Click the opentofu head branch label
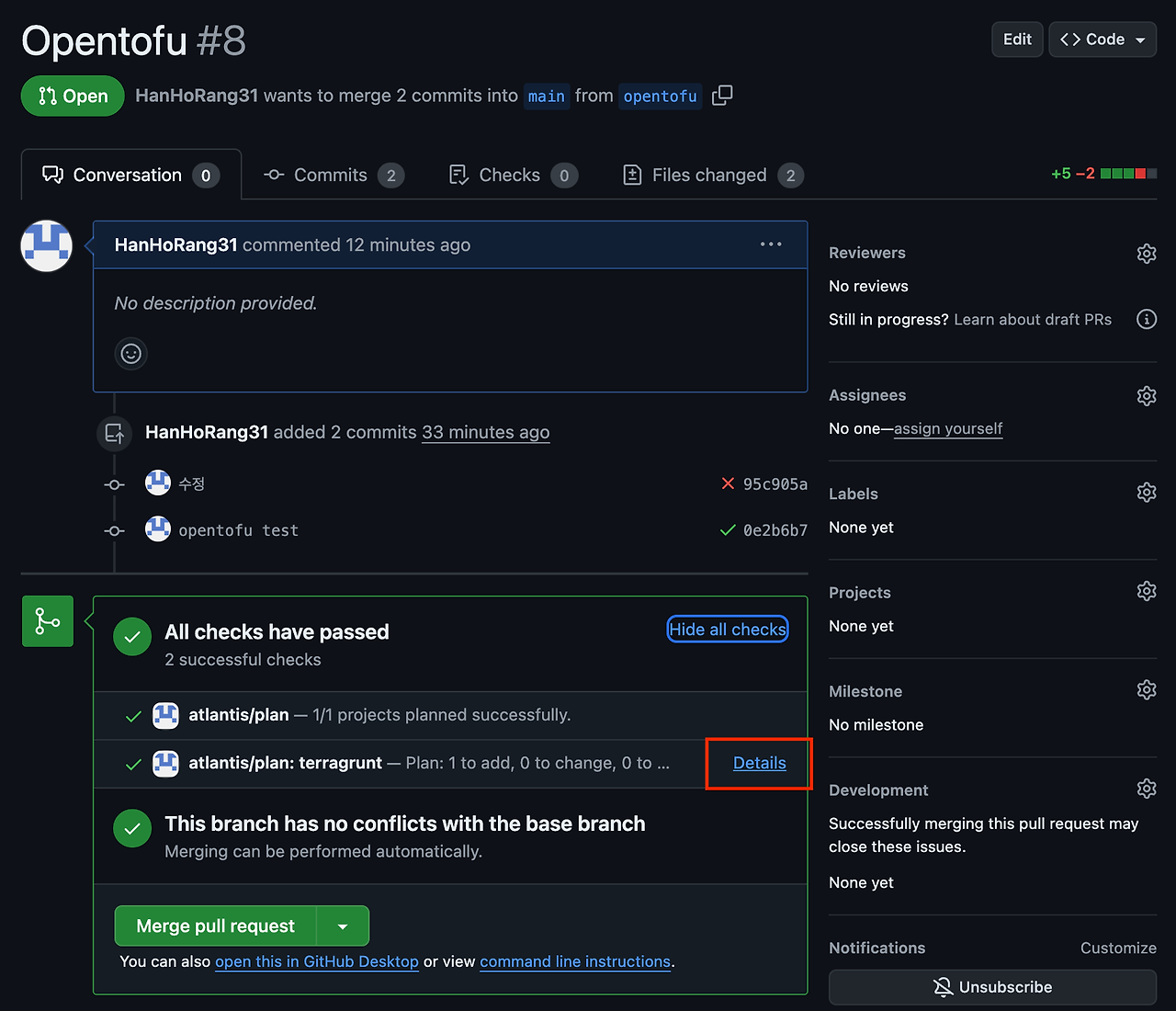The width and height of the screenshot is (1176, 1011). point(661,96)
